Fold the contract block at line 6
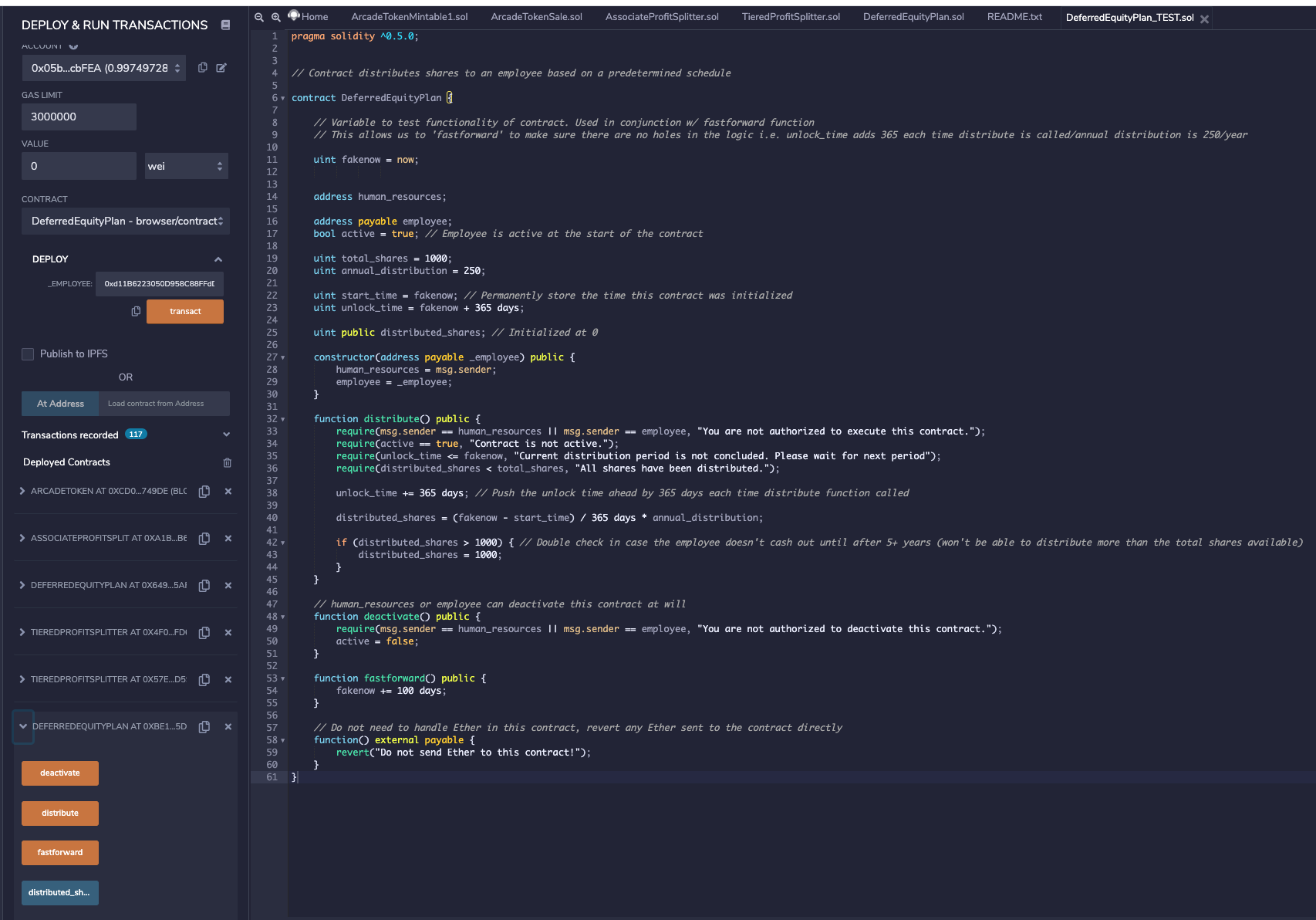 [x=283, y=98]
